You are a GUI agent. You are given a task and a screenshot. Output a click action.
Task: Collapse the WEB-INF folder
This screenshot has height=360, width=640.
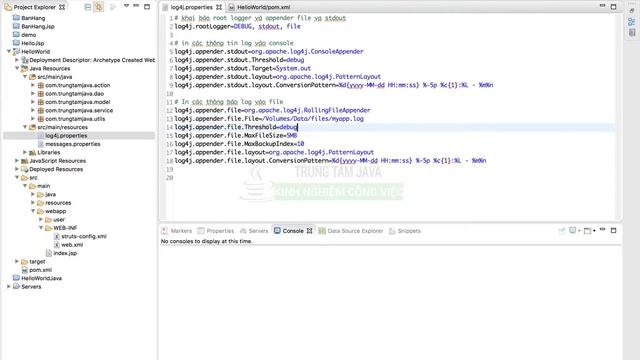click(41, 228)
